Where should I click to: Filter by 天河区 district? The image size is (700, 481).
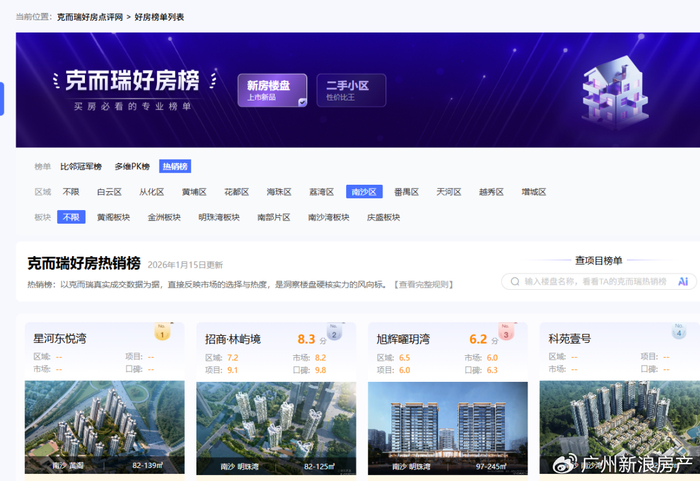tap(449, 192)
